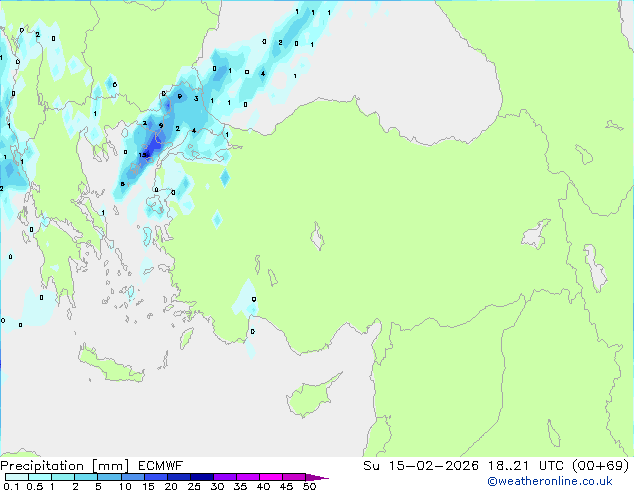Click the legend scale label "25"

pos(194,486)
